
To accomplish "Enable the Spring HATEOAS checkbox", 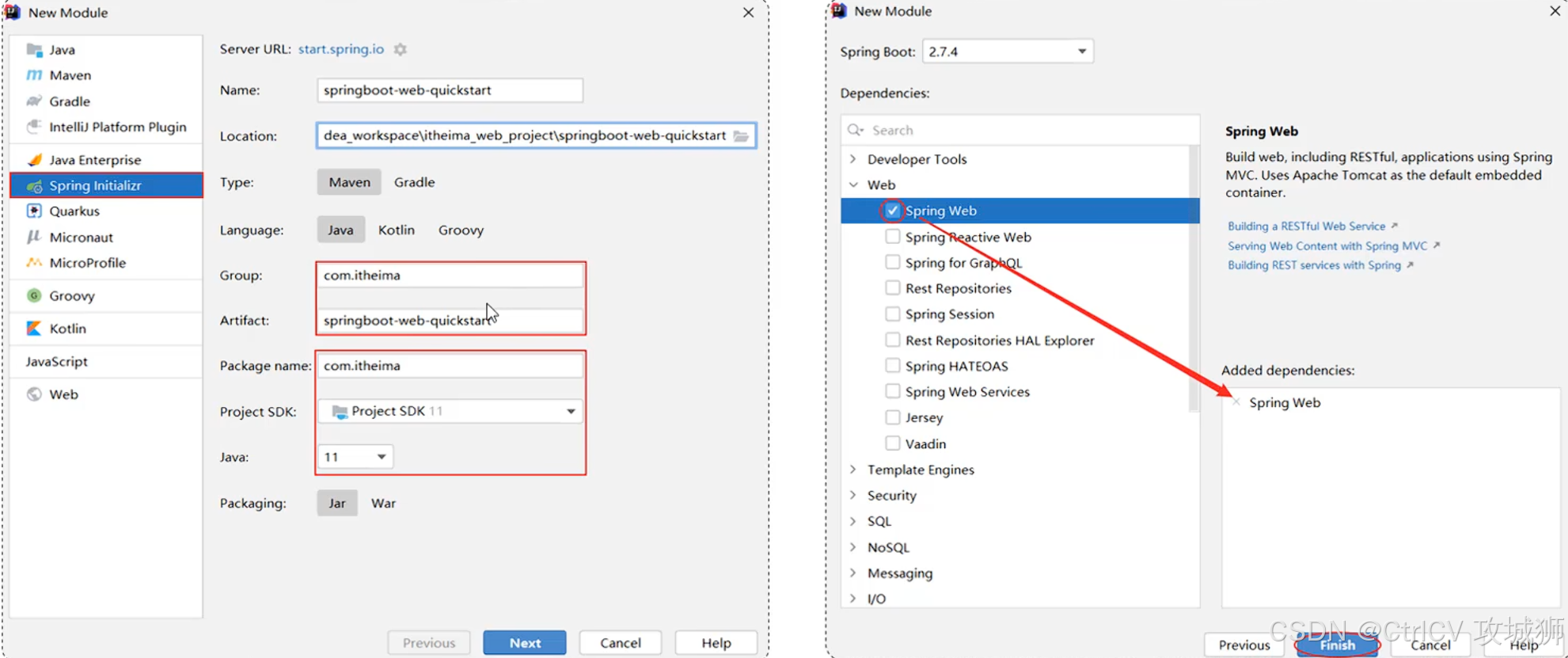I will coord(893,366).
